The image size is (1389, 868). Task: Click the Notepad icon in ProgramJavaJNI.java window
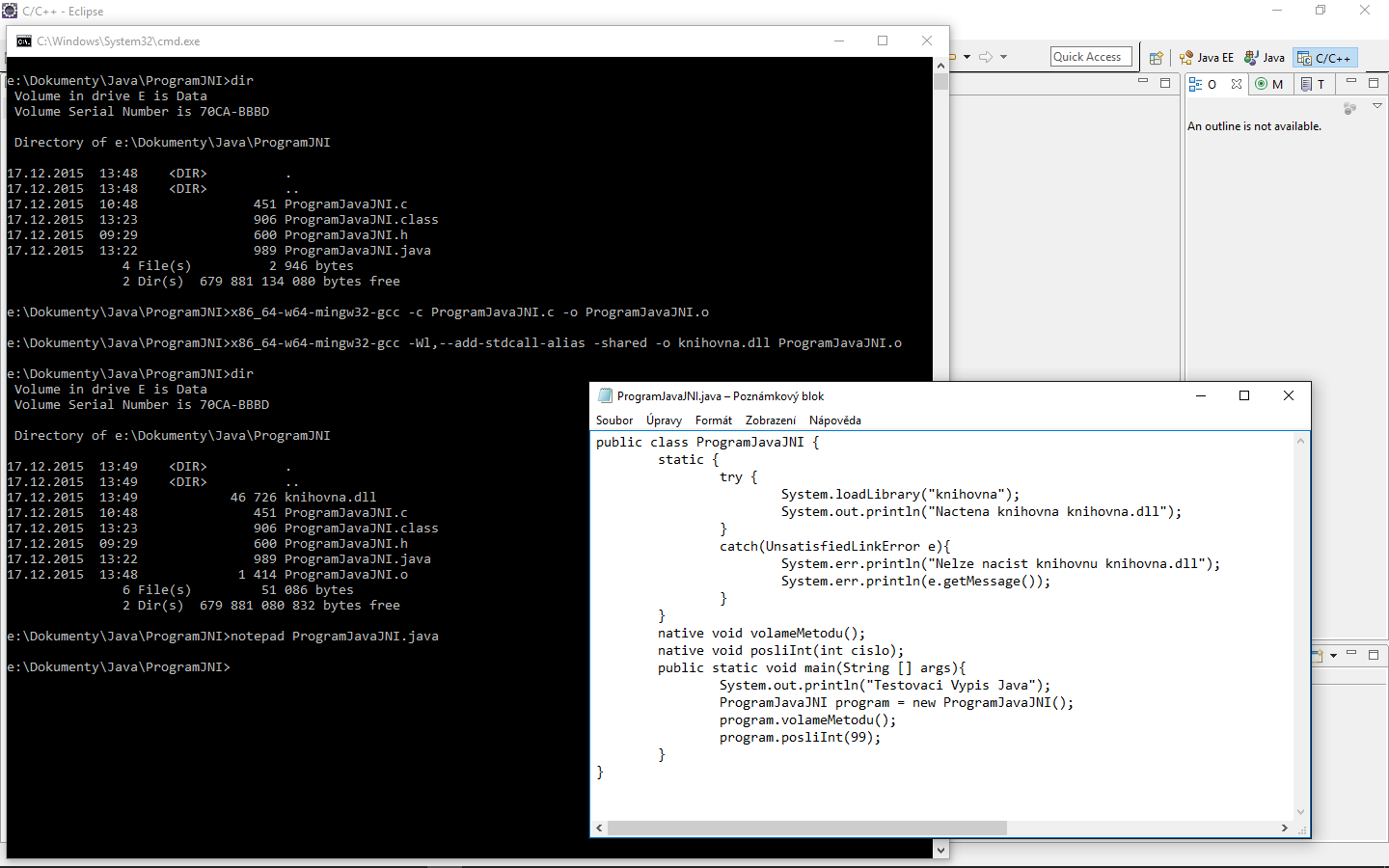click(x=605, y=395)
